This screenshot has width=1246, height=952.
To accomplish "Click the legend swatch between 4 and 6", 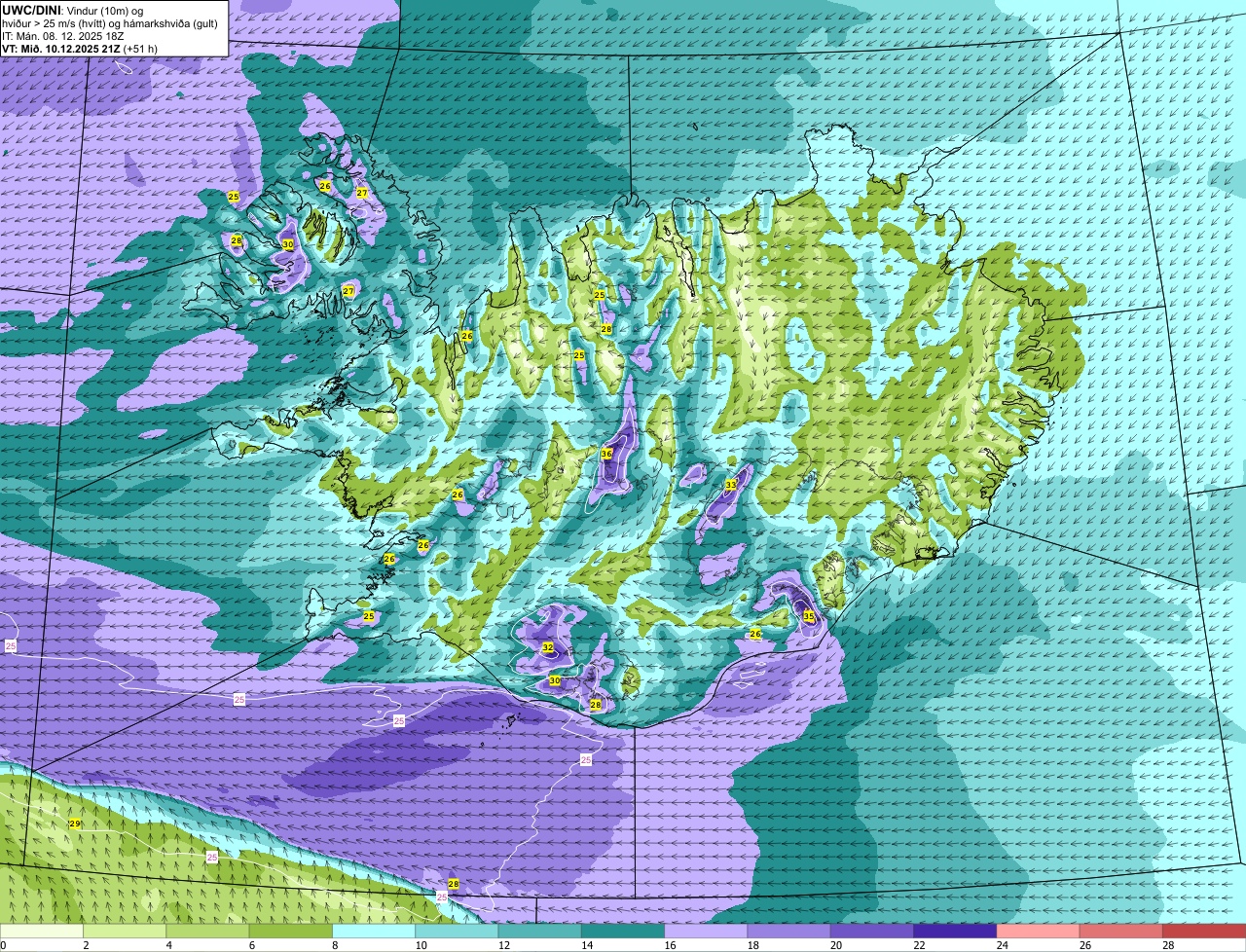I will point(208,931).
